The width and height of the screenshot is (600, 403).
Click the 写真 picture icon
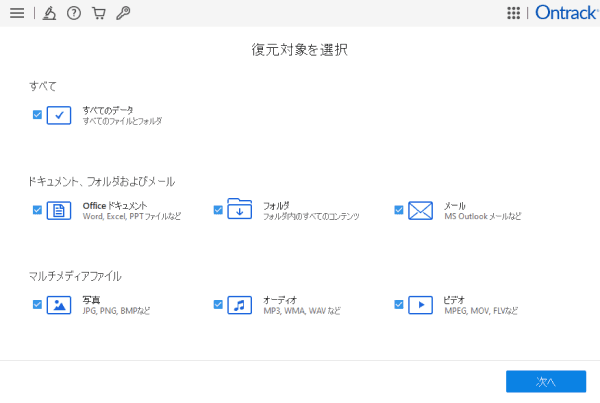click(x=59, y=305)
